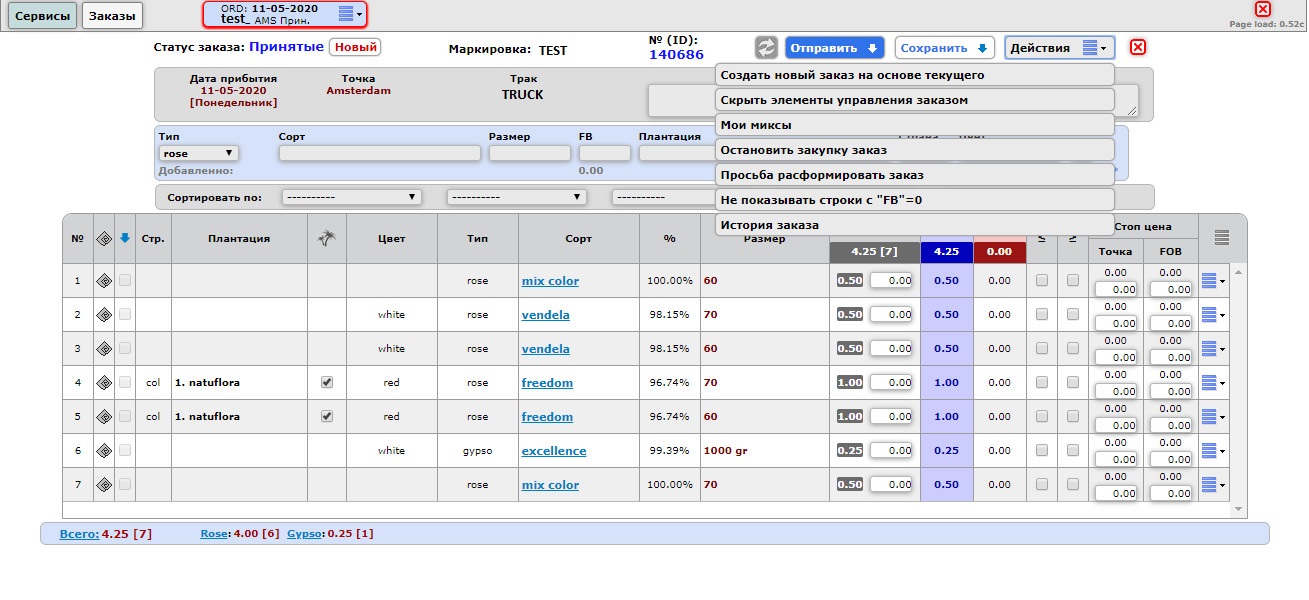Click the diamond icon in row 1
The width and height of the screenshot is (1309, 600).
click(x=103, y=281)
